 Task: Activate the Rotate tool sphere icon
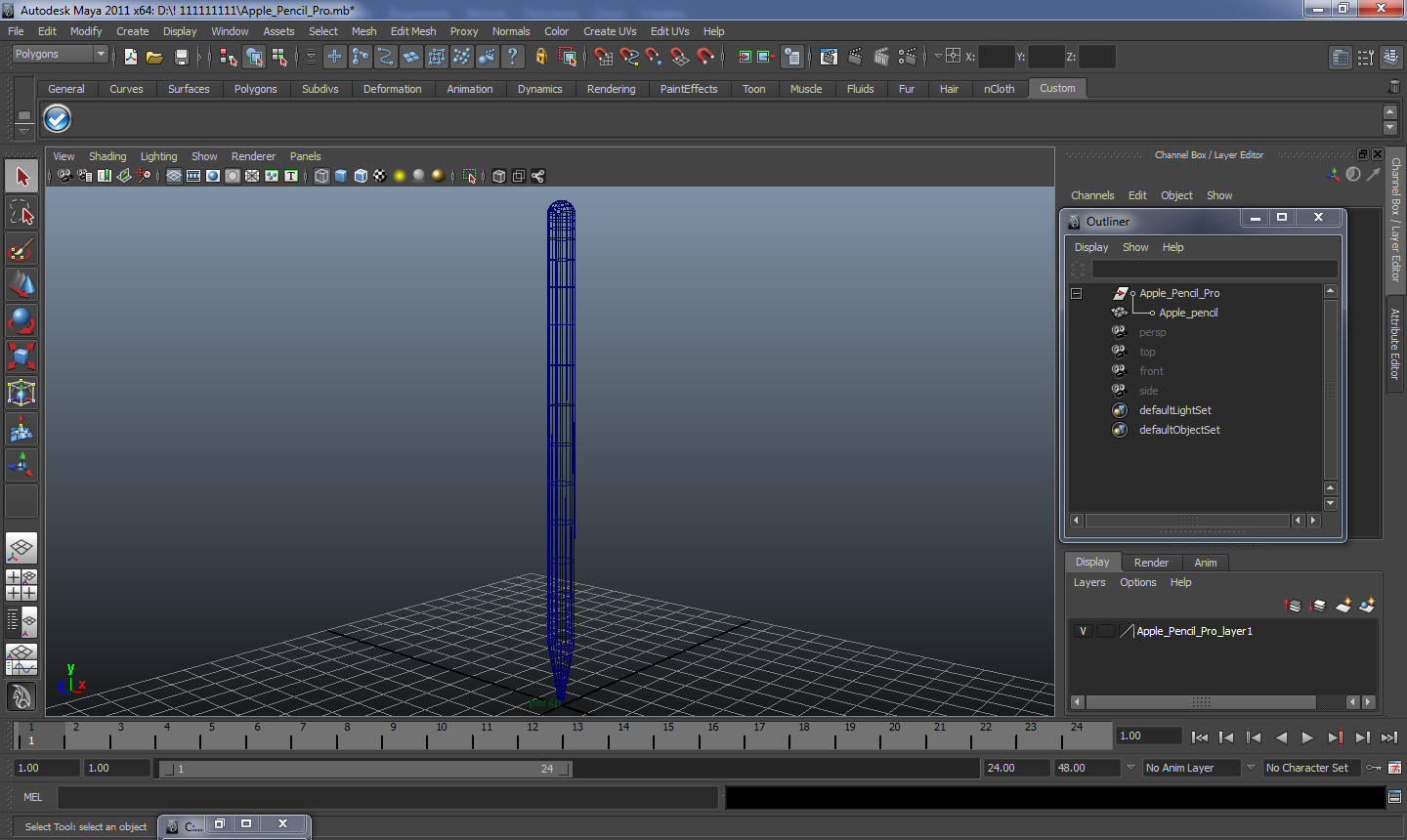click(21, 320)
